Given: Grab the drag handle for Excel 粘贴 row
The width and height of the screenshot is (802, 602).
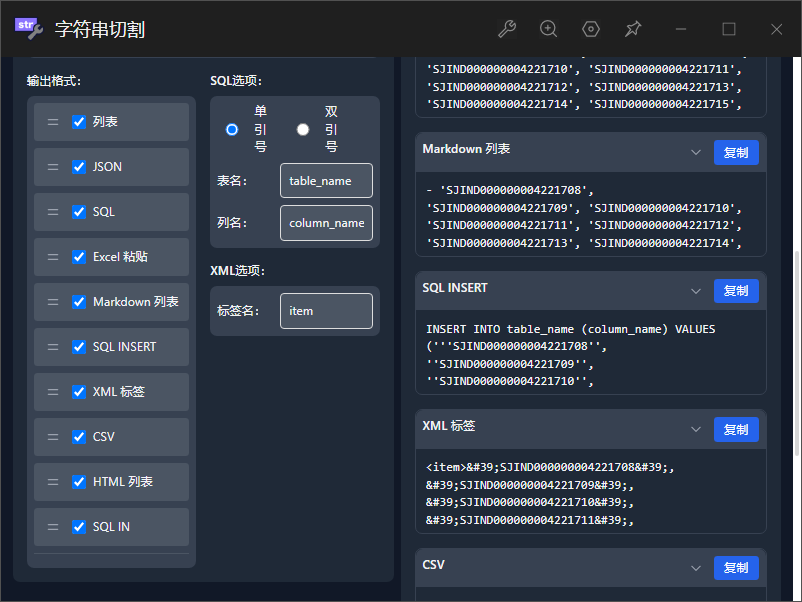Looking at the screenshot, I should click(53, 257).
